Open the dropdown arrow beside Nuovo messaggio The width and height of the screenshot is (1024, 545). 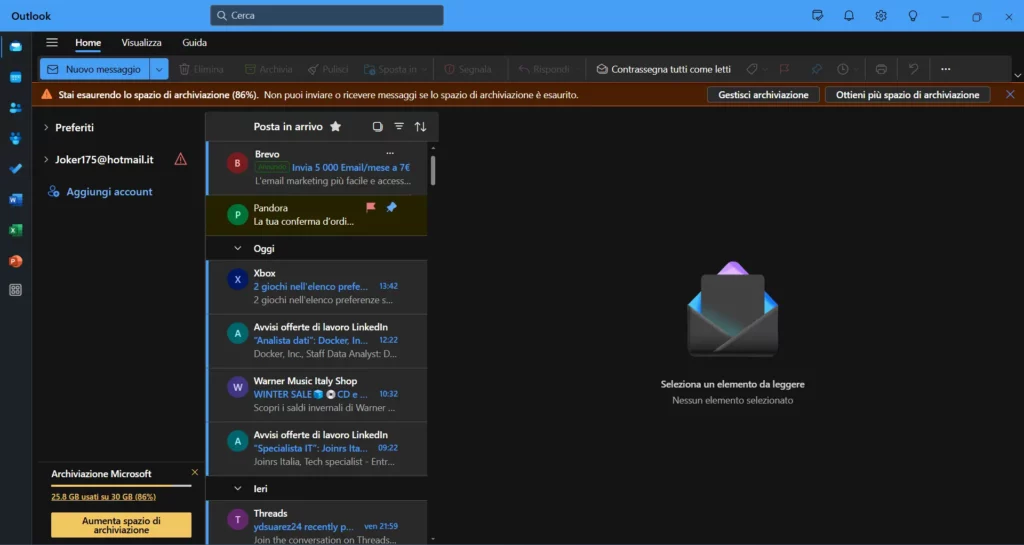click(159, 69)
